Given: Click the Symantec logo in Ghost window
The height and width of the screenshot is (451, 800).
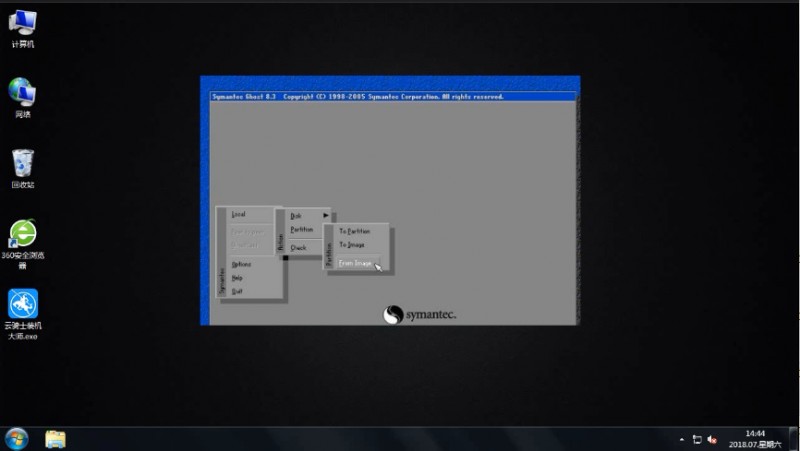Looking at the screenshot, I should tap(419, 314).
